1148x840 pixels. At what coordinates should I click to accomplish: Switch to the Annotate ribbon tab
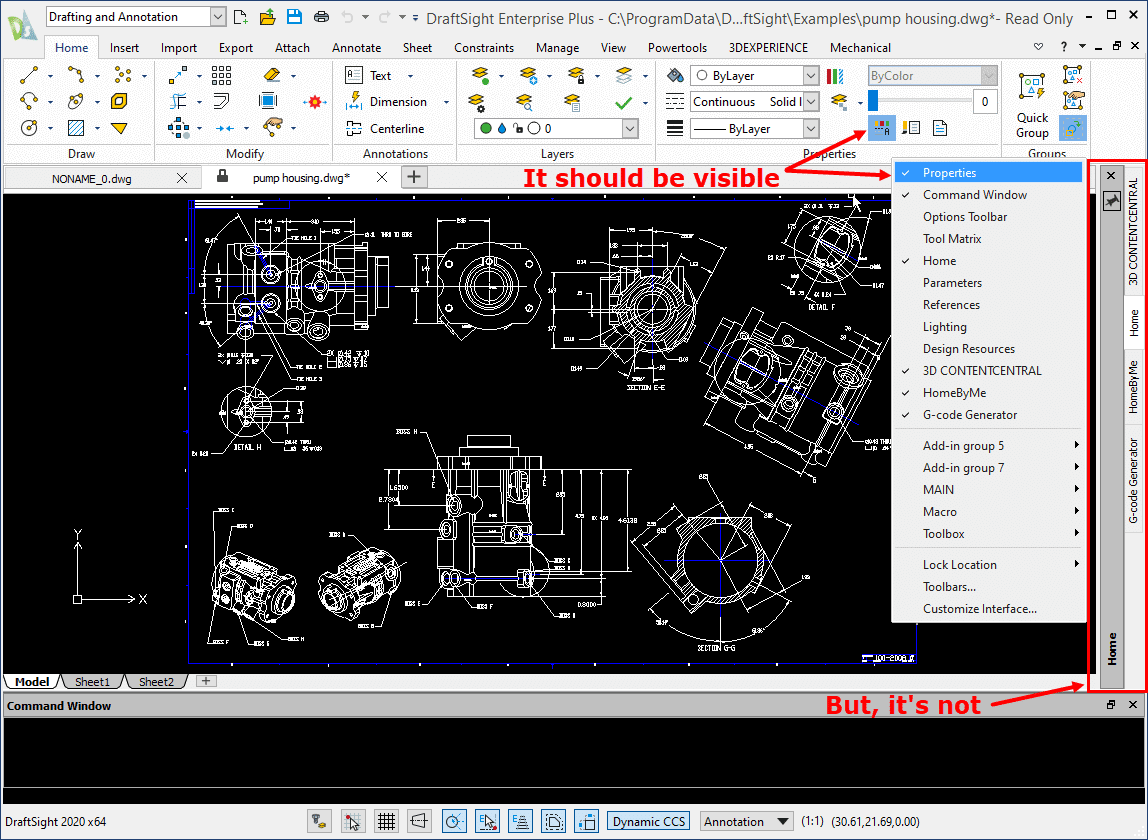(357, 48)
